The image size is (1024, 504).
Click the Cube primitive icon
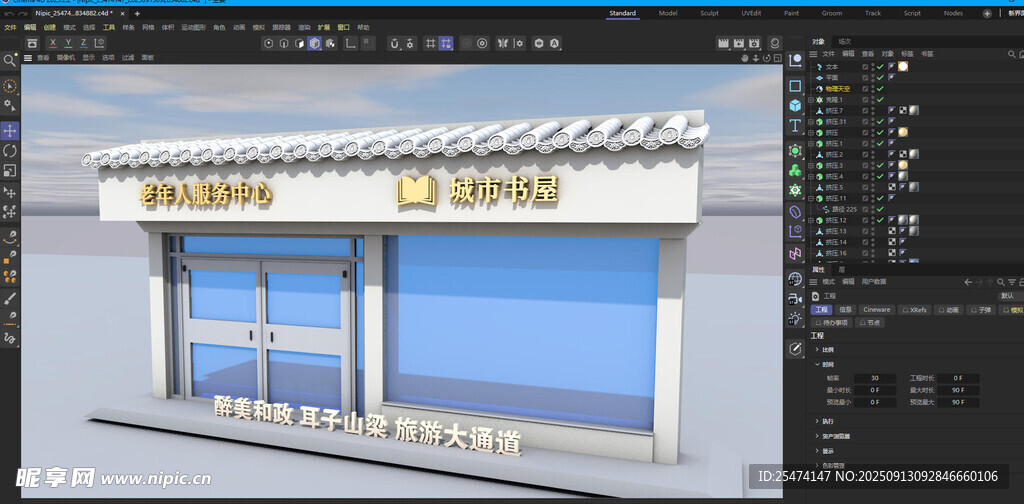[x=795, y=105]
